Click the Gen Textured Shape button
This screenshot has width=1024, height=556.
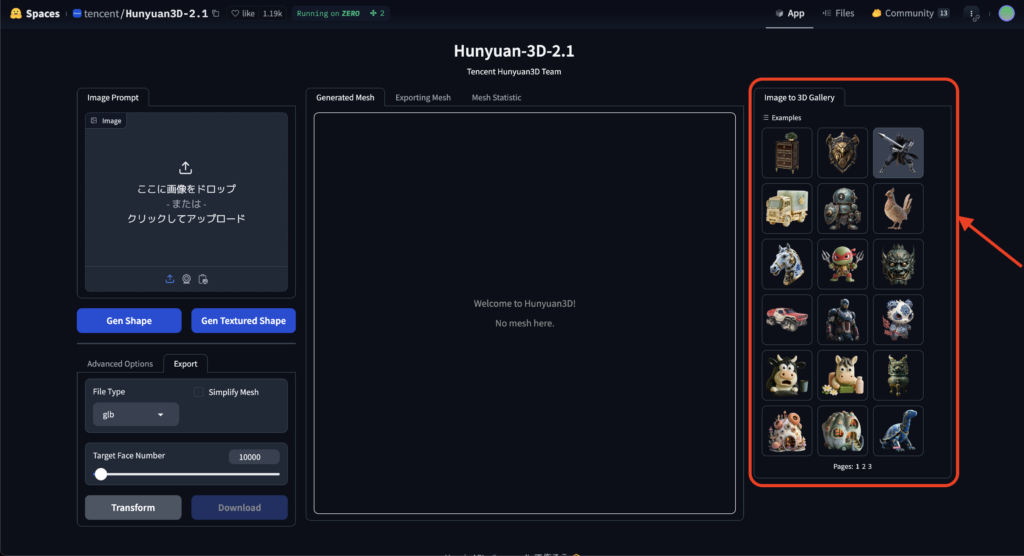point(244,321)
